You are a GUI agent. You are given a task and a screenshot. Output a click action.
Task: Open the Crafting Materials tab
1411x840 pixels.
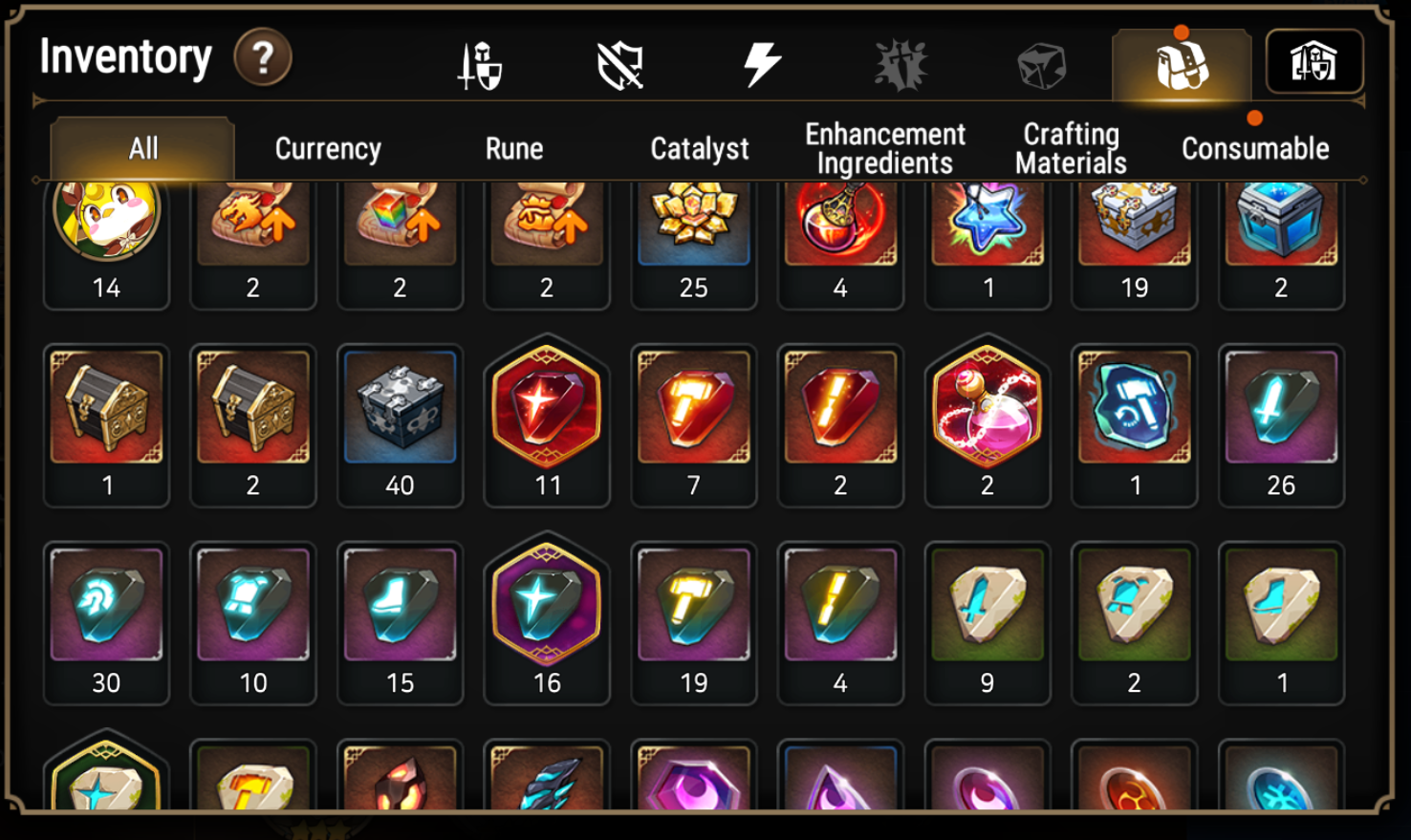tap(1071, 149)
